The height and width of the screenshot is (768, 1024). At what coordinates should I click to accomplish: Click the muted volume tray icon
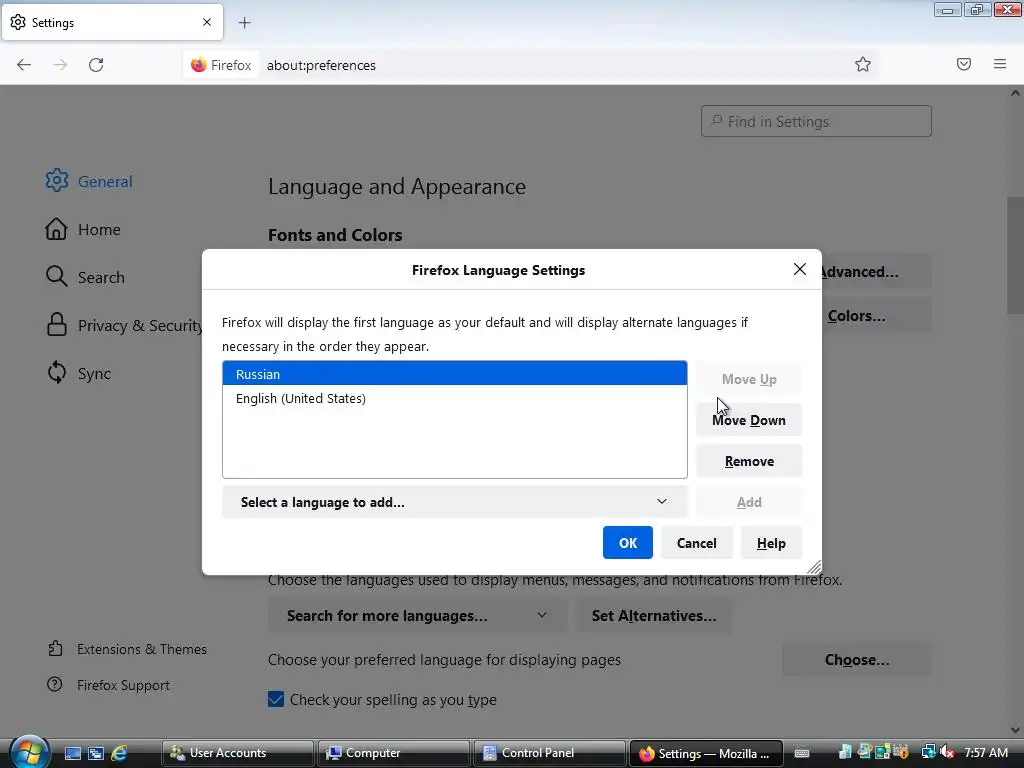tap(946, 752)
